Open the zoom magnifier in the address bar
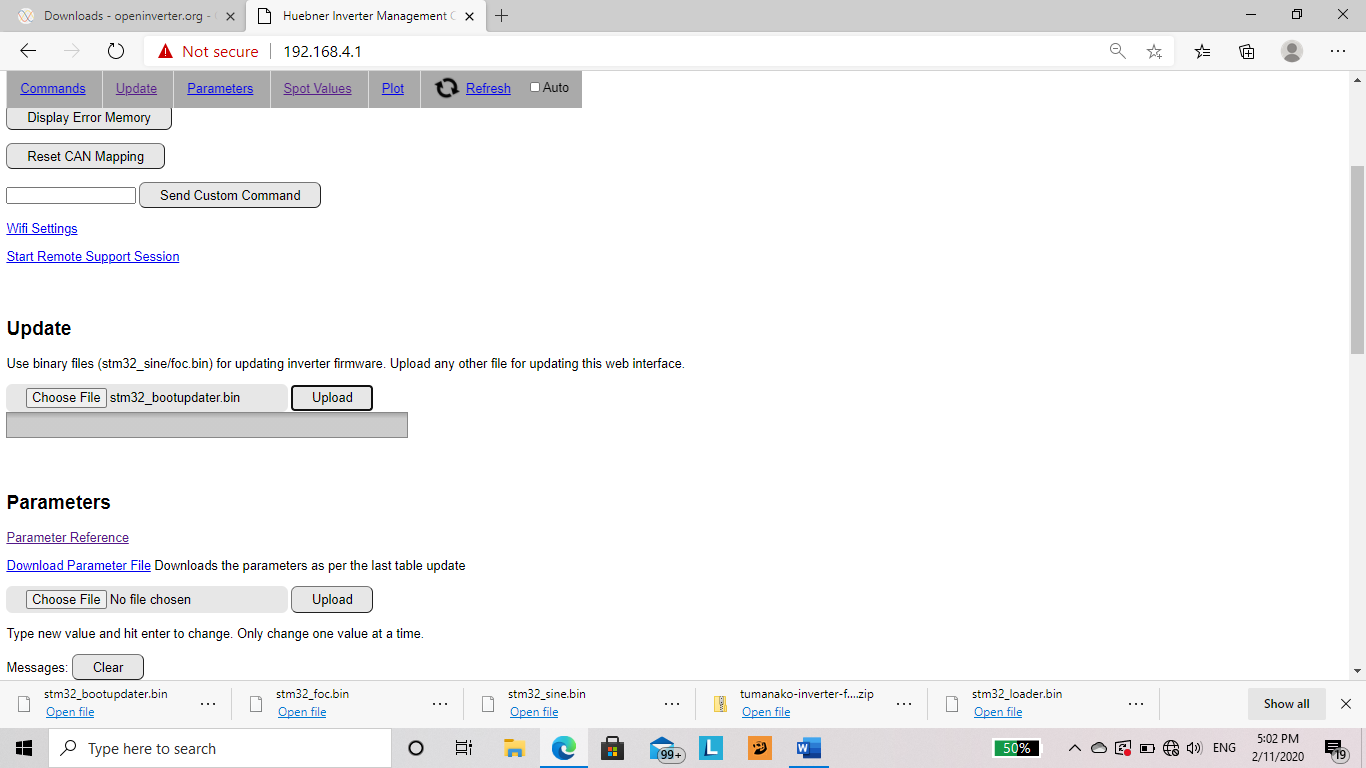Viewport: 1366px width, 768px height. pos(1118,51)
